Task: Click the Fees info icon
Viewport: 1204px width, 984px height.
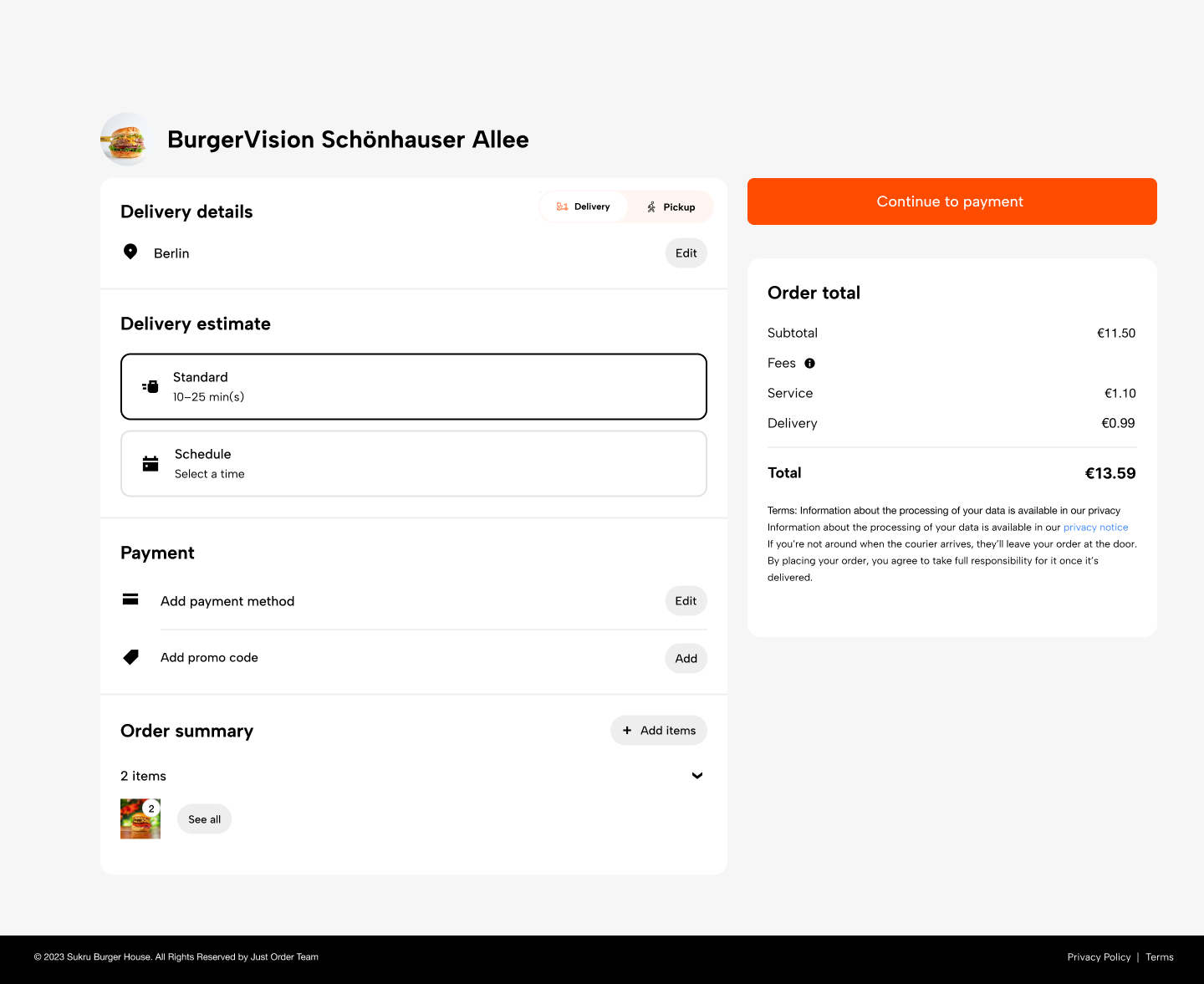Action: tap(809, 364)
